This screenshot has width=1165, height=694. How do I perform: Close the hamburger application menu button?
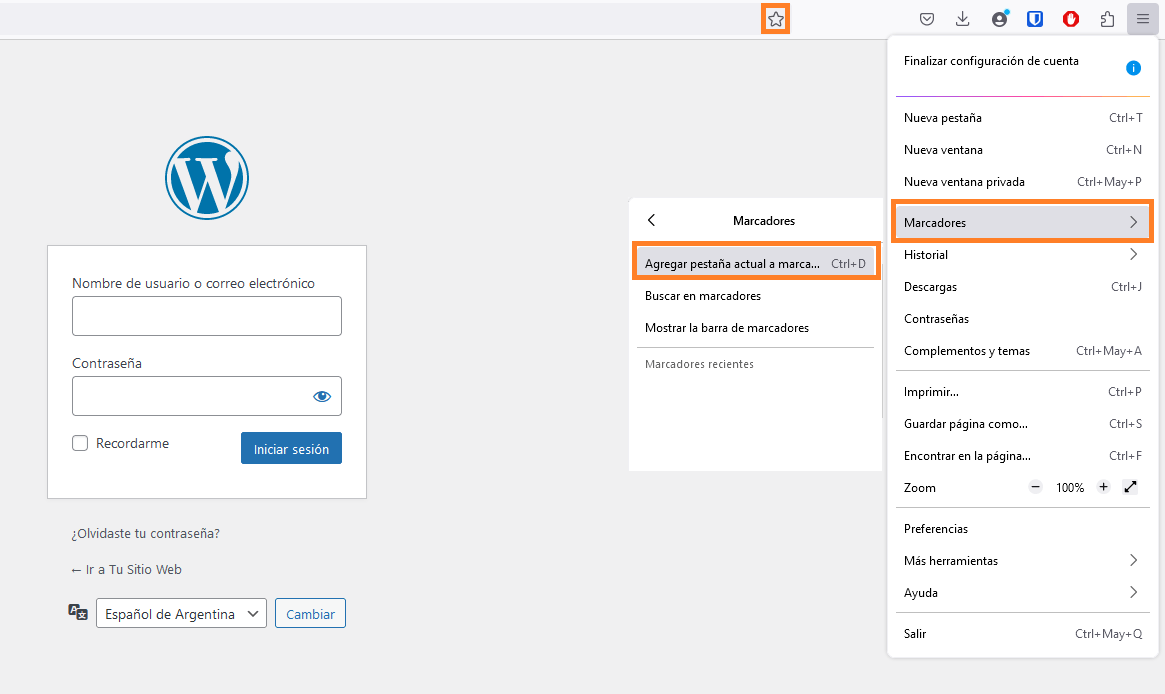[x=1142, y=19]
